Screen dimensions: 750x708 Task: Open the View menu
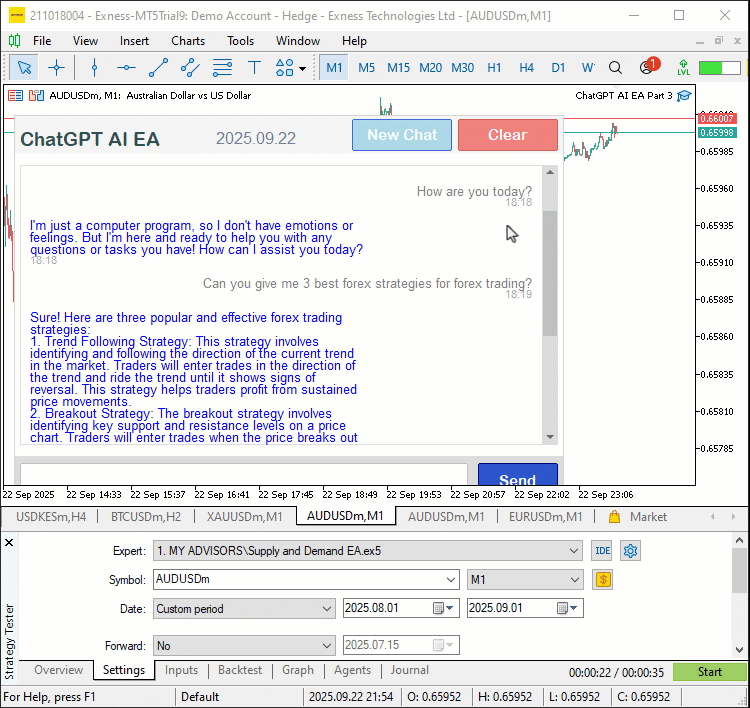85,41
